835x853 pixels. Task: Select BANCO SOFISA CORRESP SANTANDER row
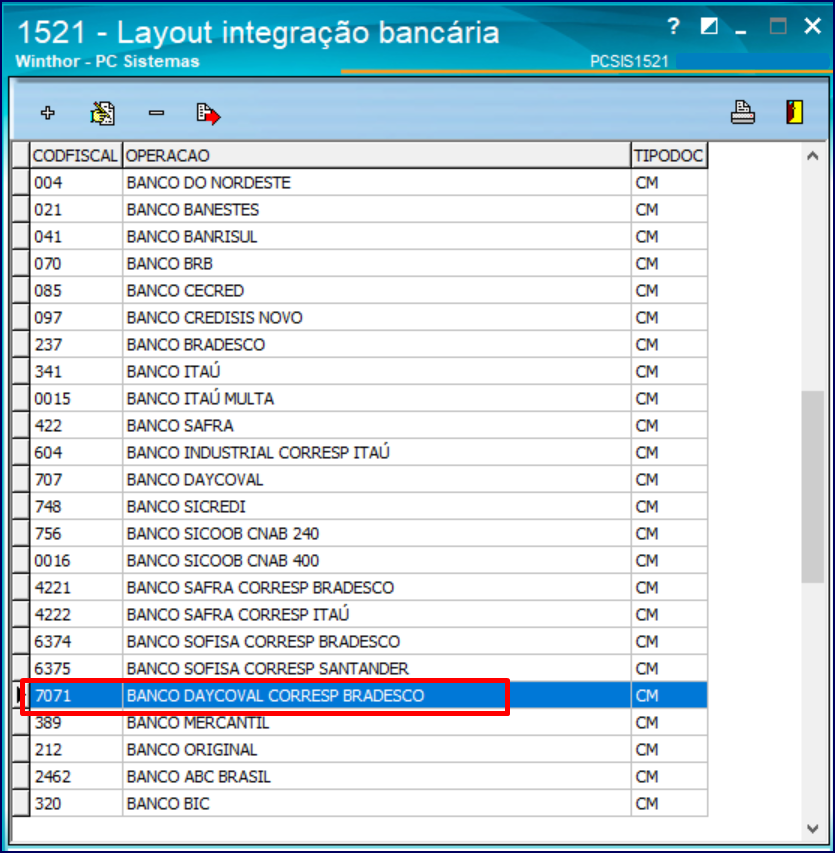click(x=360, y=668)
